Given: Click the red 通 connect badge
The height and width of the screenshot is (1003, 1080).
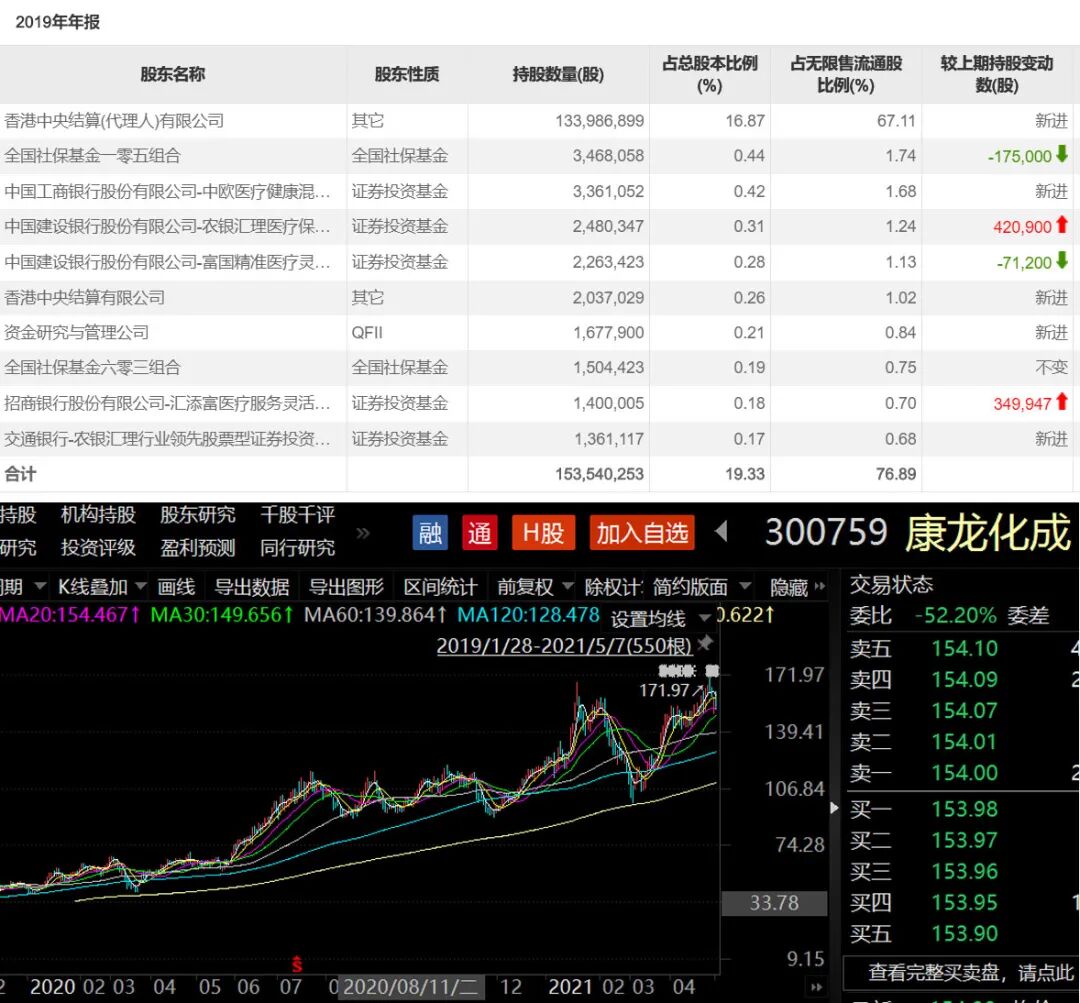Looking at the screenshot, I should pos(479,532).
